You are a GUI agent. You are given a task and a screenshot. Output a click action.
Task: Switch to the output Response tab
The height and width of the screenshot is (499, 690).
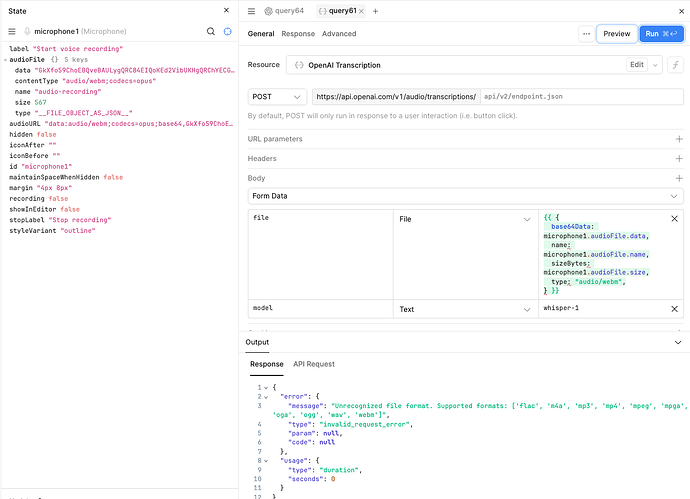click(267, 364)
